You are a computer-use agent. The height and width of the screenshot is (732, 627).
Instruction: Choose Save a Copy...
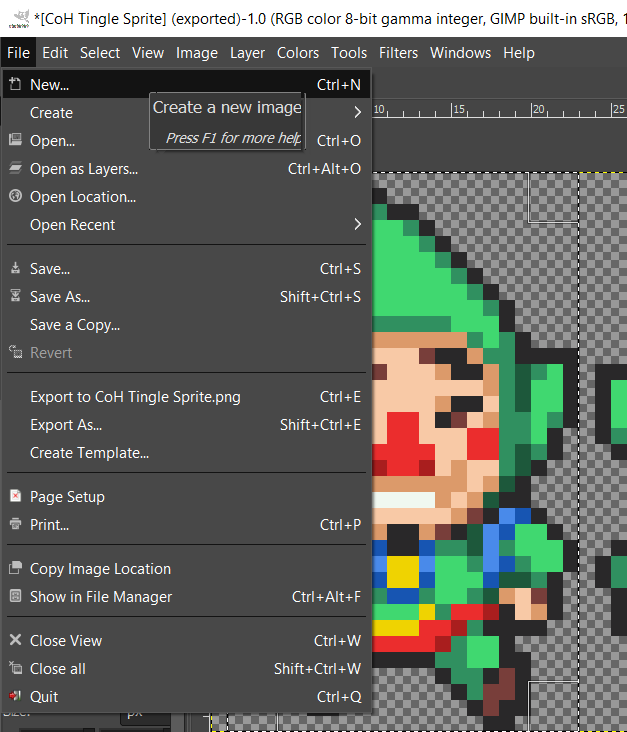point(187,324)
